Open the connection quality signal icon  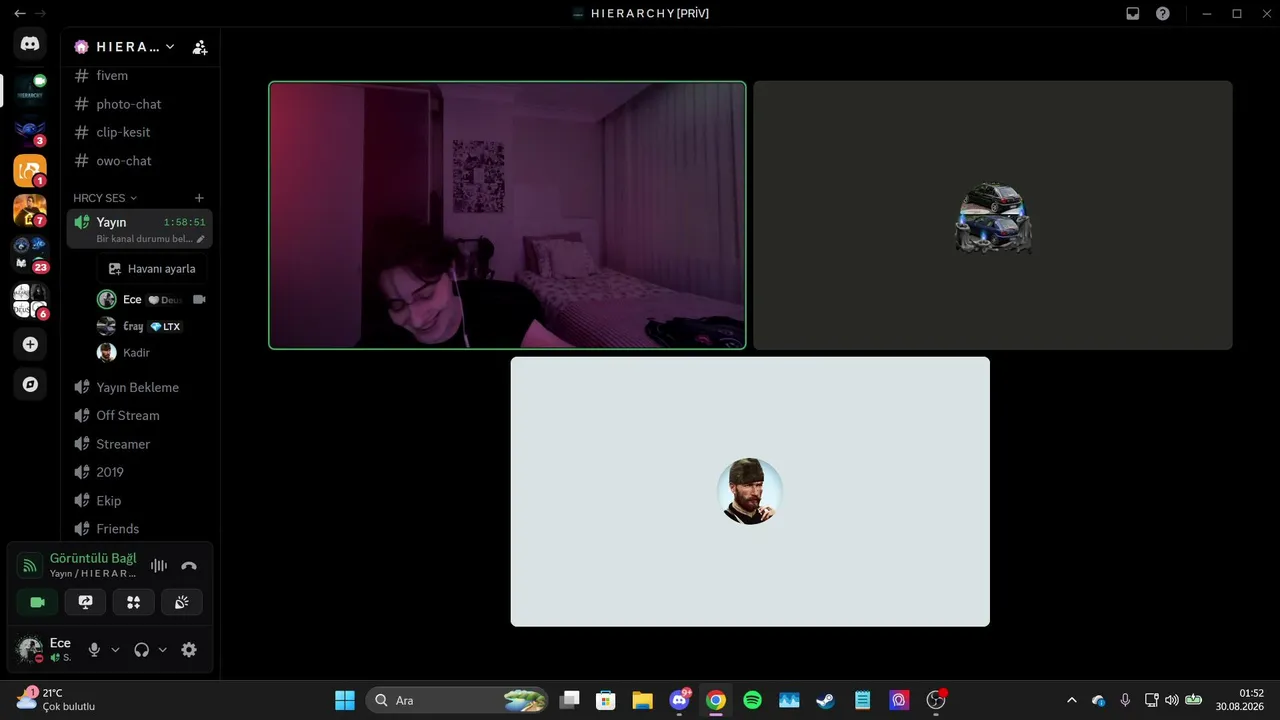[30, 565]
